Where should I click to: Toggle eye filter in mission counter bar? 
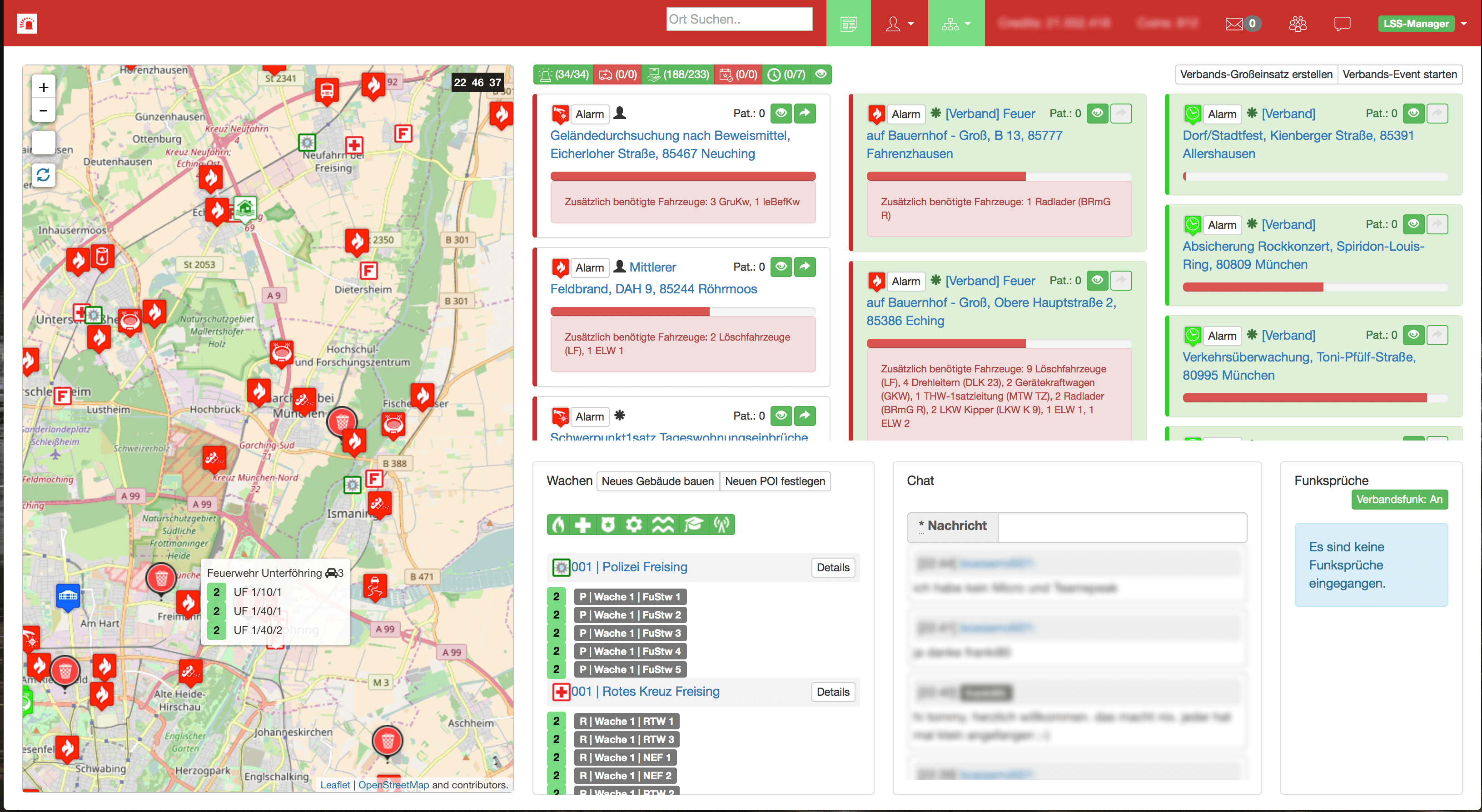[821, 74]
